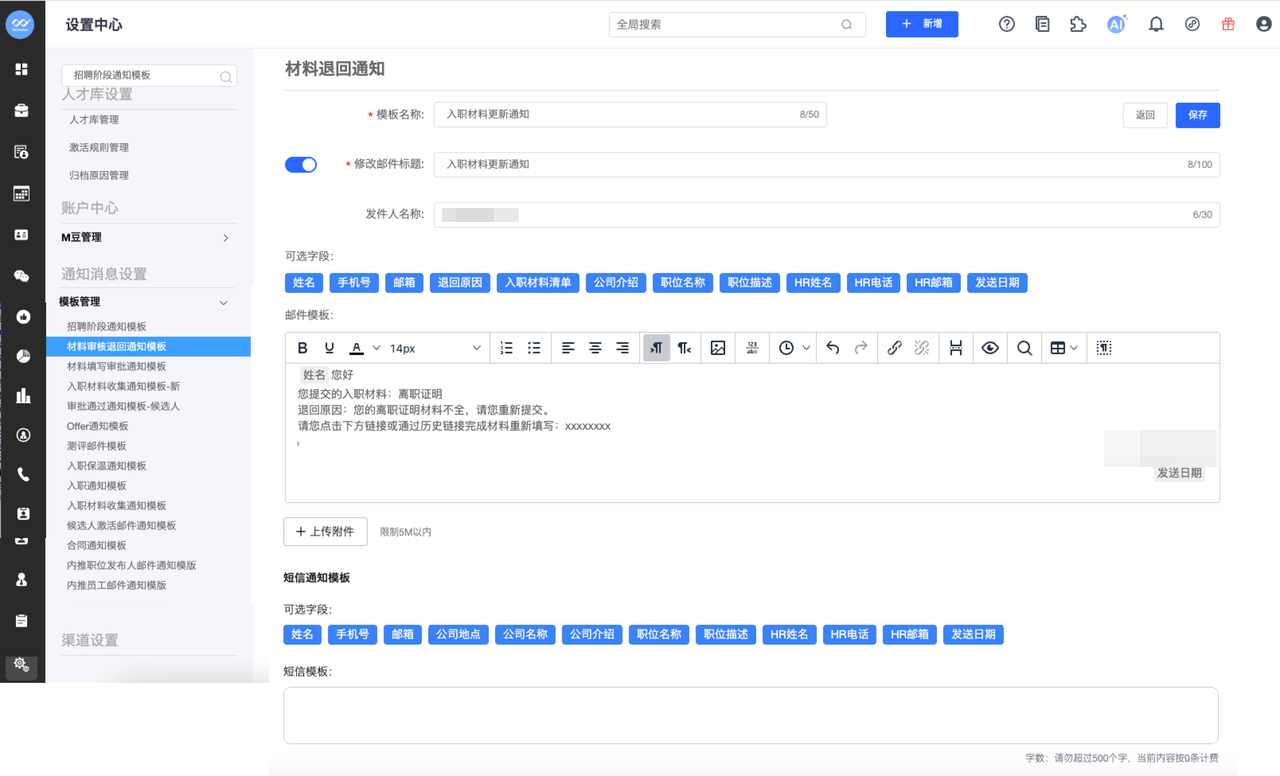Insert image into email template
This screenshot has width=1280, height=776.
[x=718, y=348]
